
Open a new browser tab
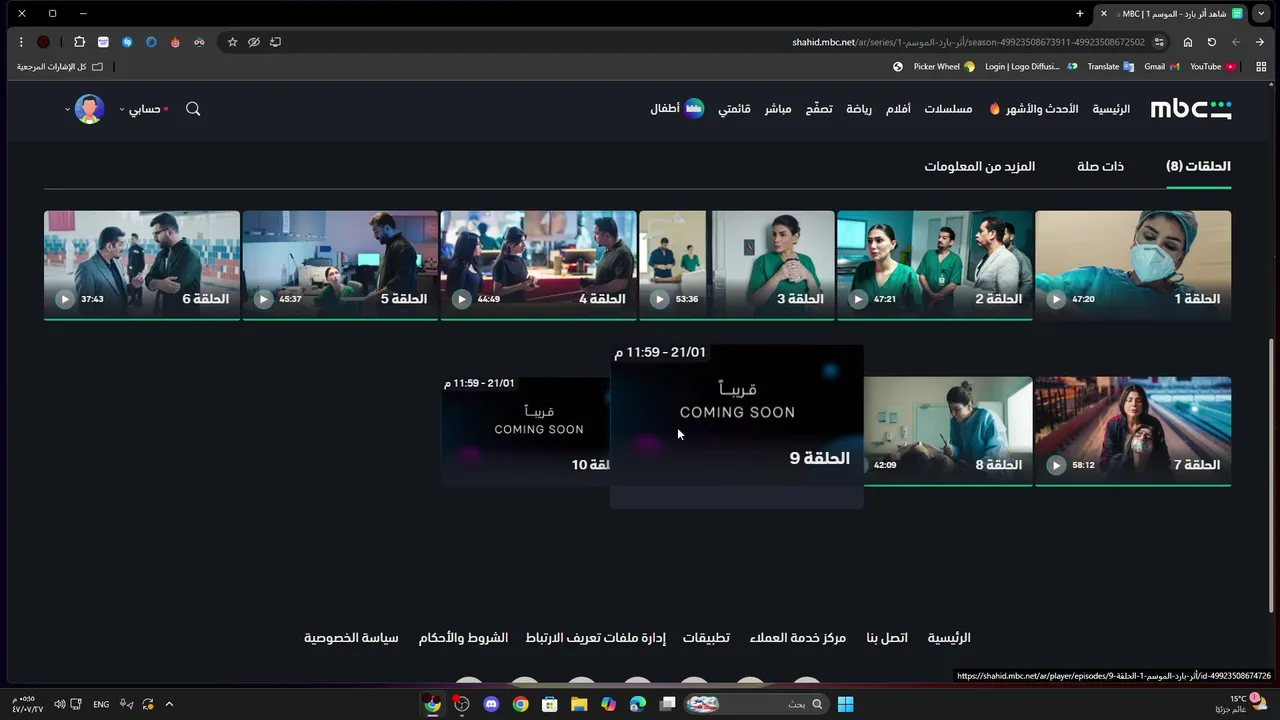(x=1080, y=14)
